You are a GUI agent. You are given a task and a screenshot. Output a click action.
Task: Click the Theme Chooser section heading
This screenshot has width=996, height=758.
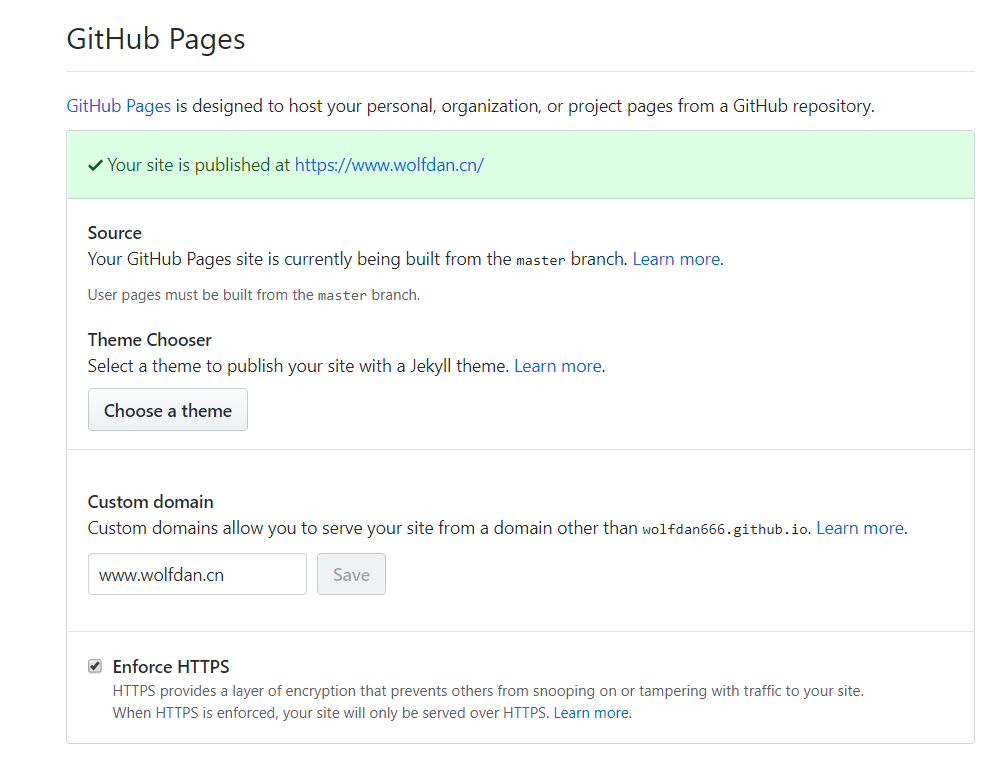point(150,340)
